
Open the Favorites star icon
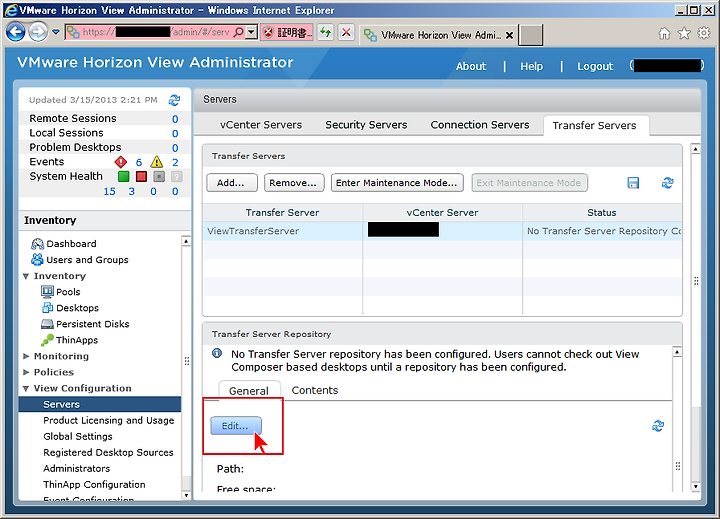pos(684,33)
